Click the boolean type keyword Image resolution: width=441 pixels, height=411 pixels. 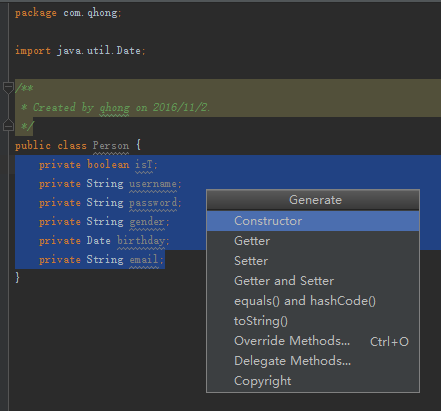coord(108,164)
